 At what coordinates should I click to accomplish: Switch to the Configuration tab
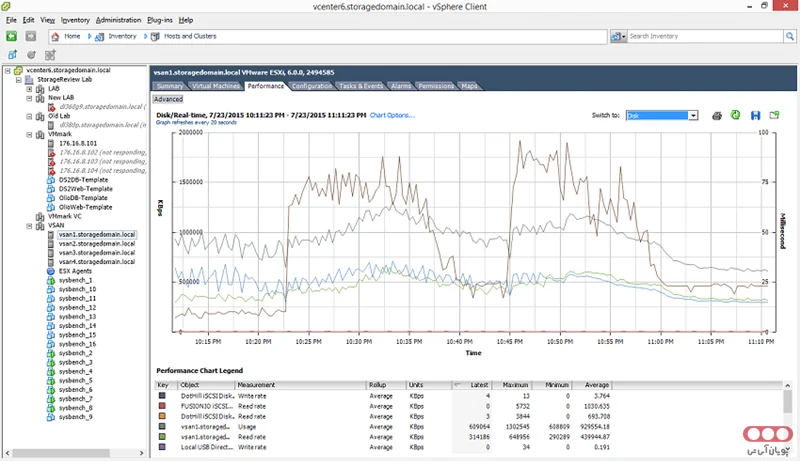311,86
